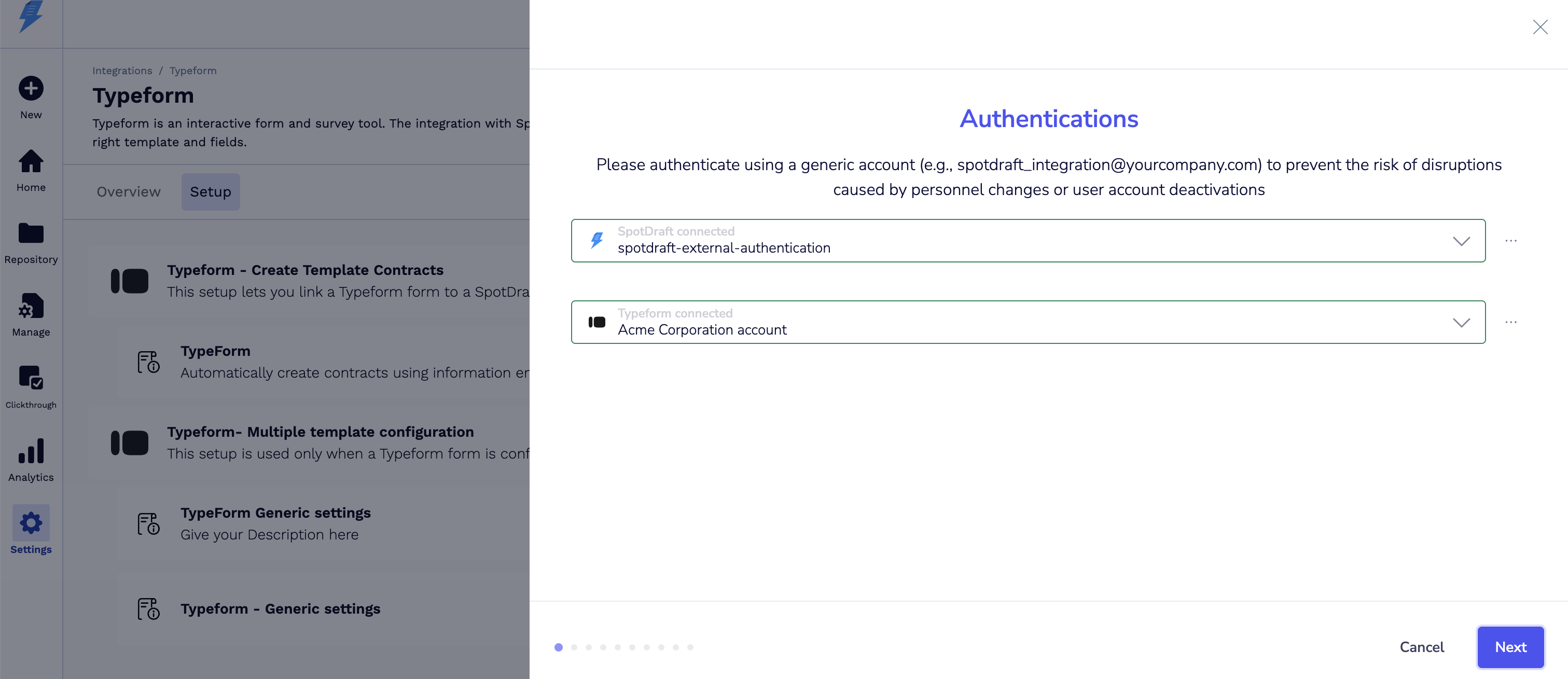Expand the Typeform connected account dropdown

[1461, 323]
